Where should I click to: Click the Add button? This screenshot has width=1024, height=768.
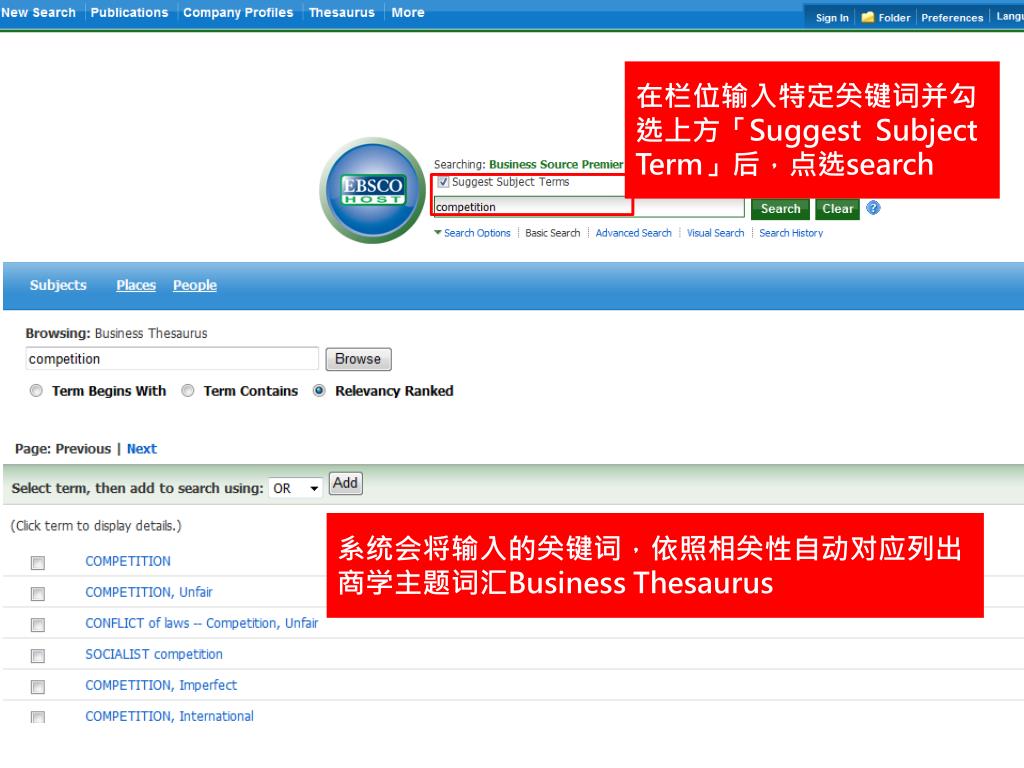click(345, 483)
